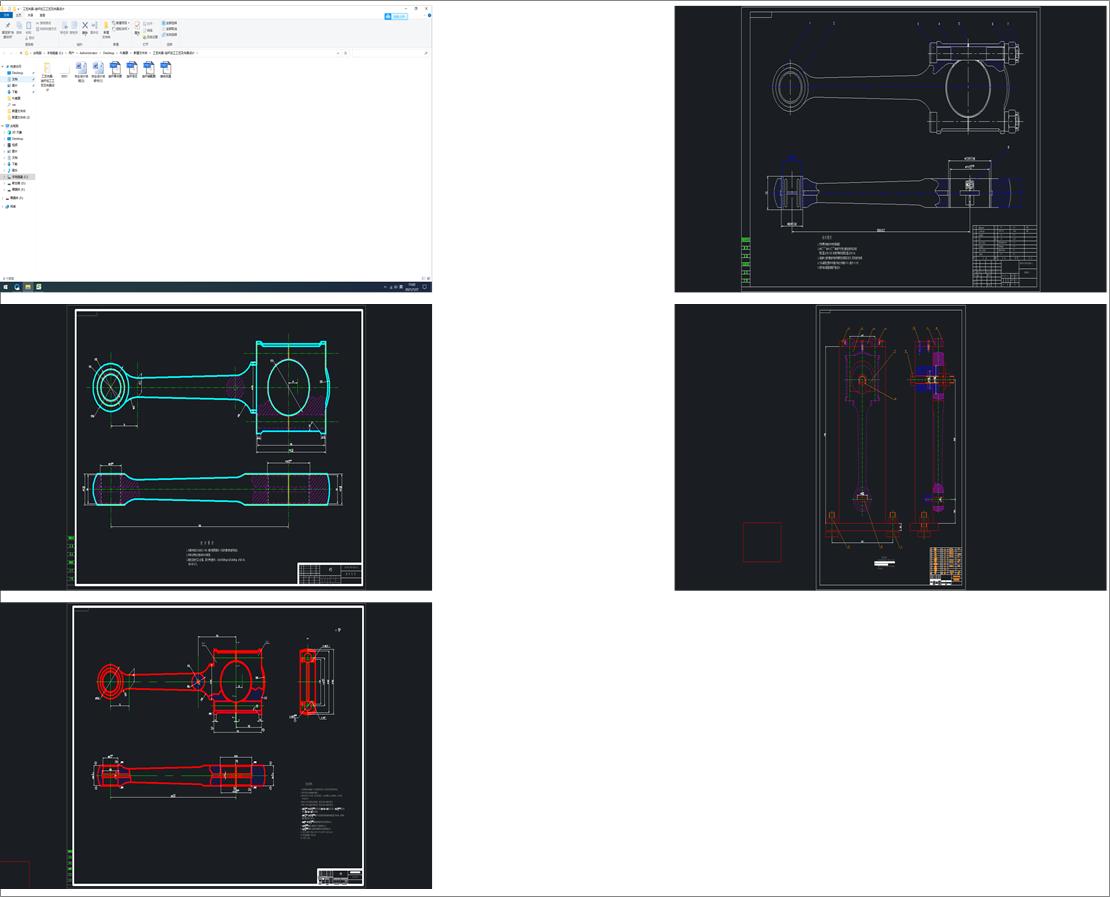Screen dimensions: 1110x897
Task: Select Desktop under Quick Access
Action: coord(17,73)
